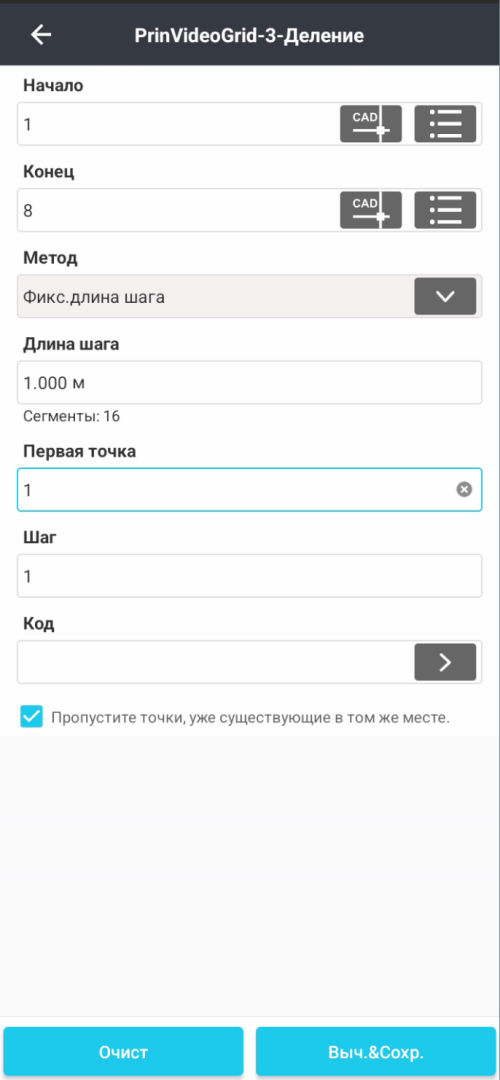Edit the Шаг input field
This screenshot has height=1080, width=500.
249,576
